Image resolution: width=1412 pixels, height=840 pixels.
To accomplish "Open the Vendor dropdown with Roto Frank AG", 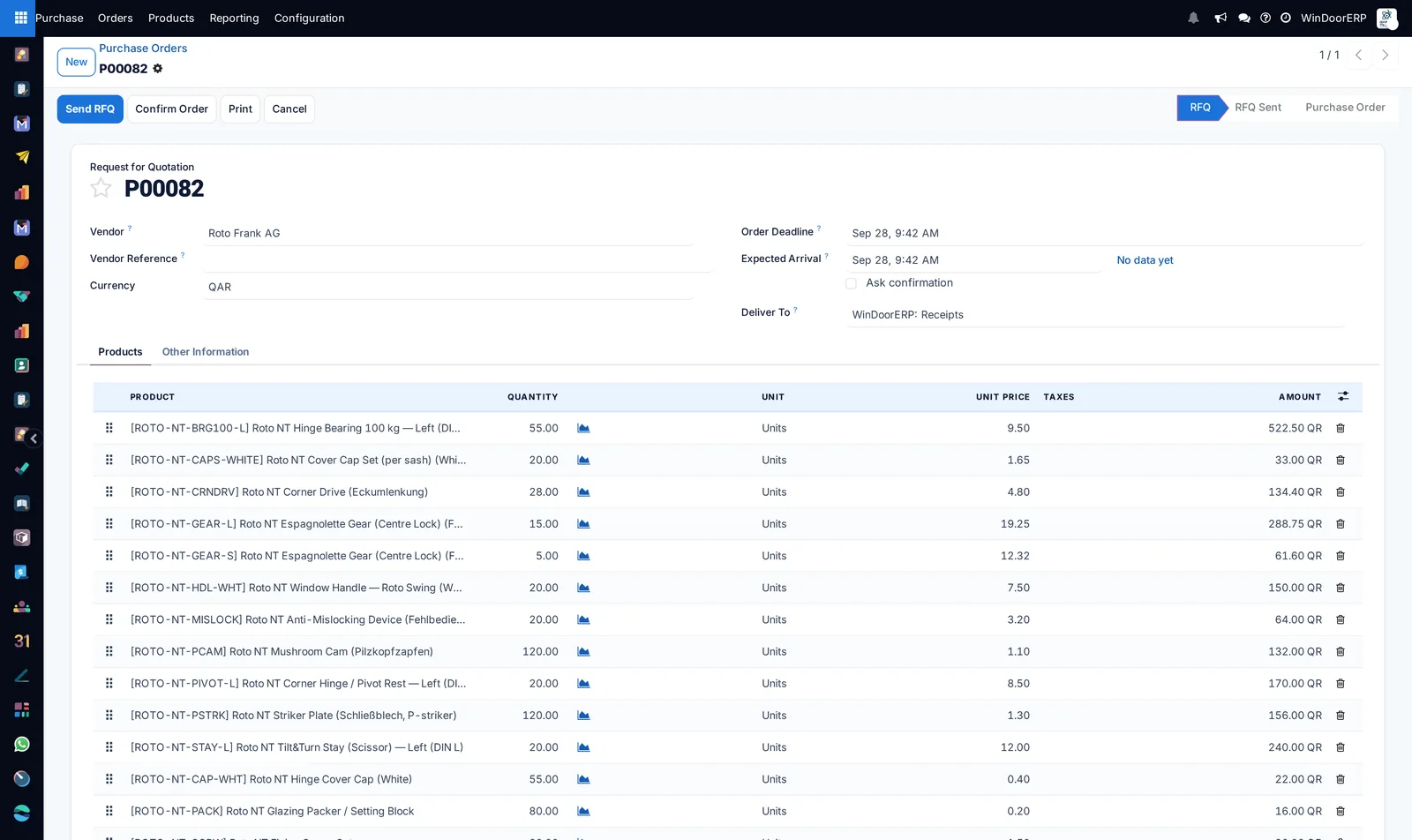I will point(448,233).
